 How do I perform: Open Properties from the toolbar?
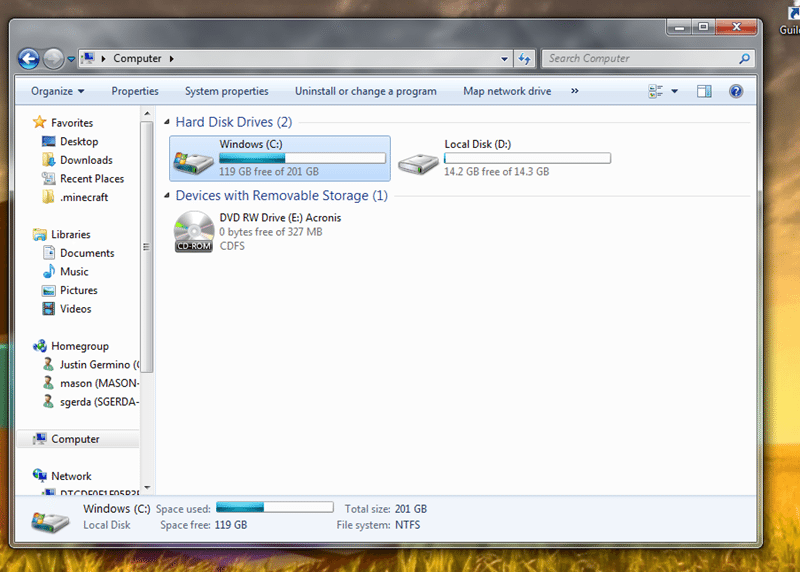(135, 91)
